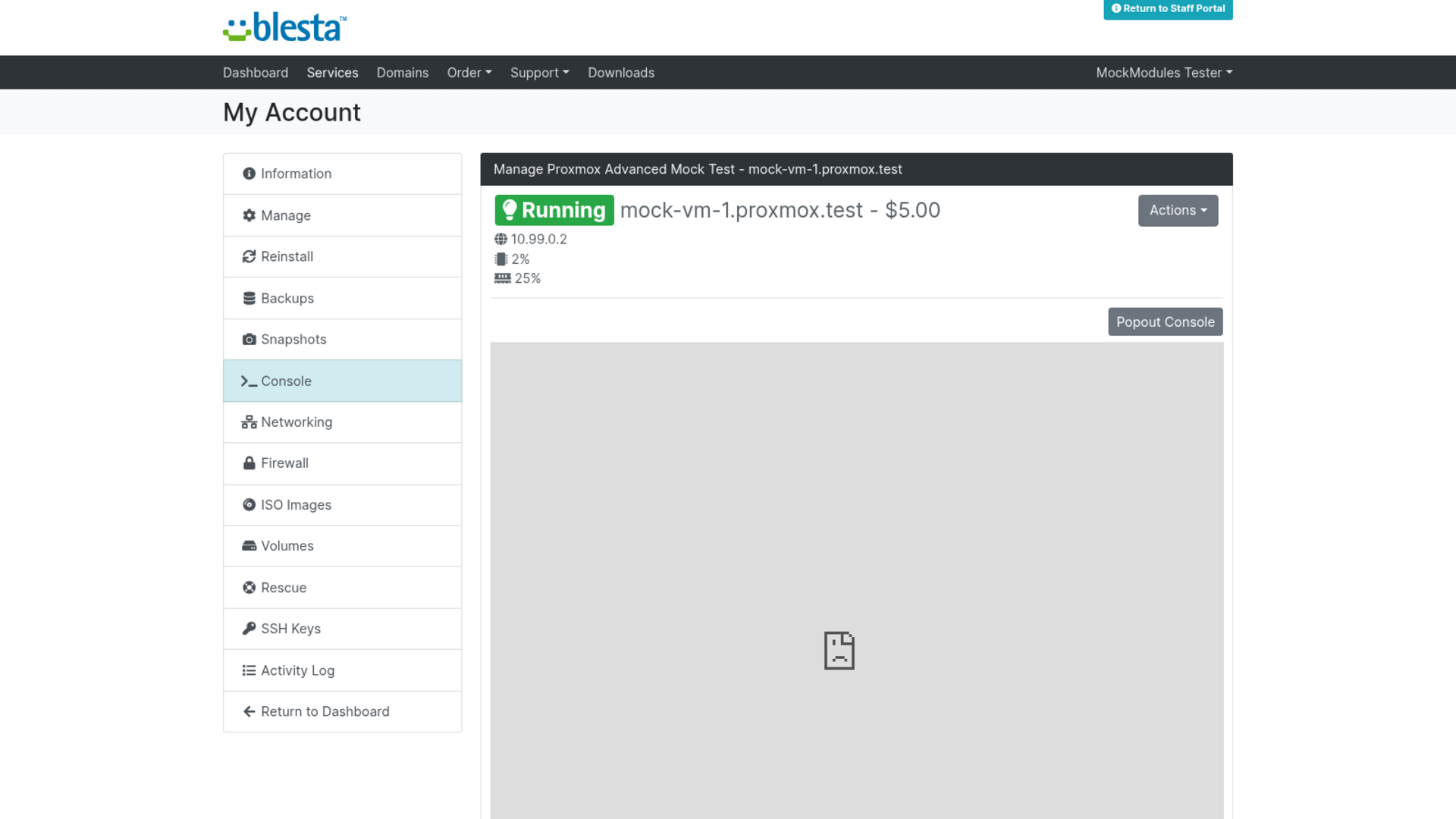Select the Manage sidebar tab
This screenshot has height=819, width=1456.
[343, 215]
